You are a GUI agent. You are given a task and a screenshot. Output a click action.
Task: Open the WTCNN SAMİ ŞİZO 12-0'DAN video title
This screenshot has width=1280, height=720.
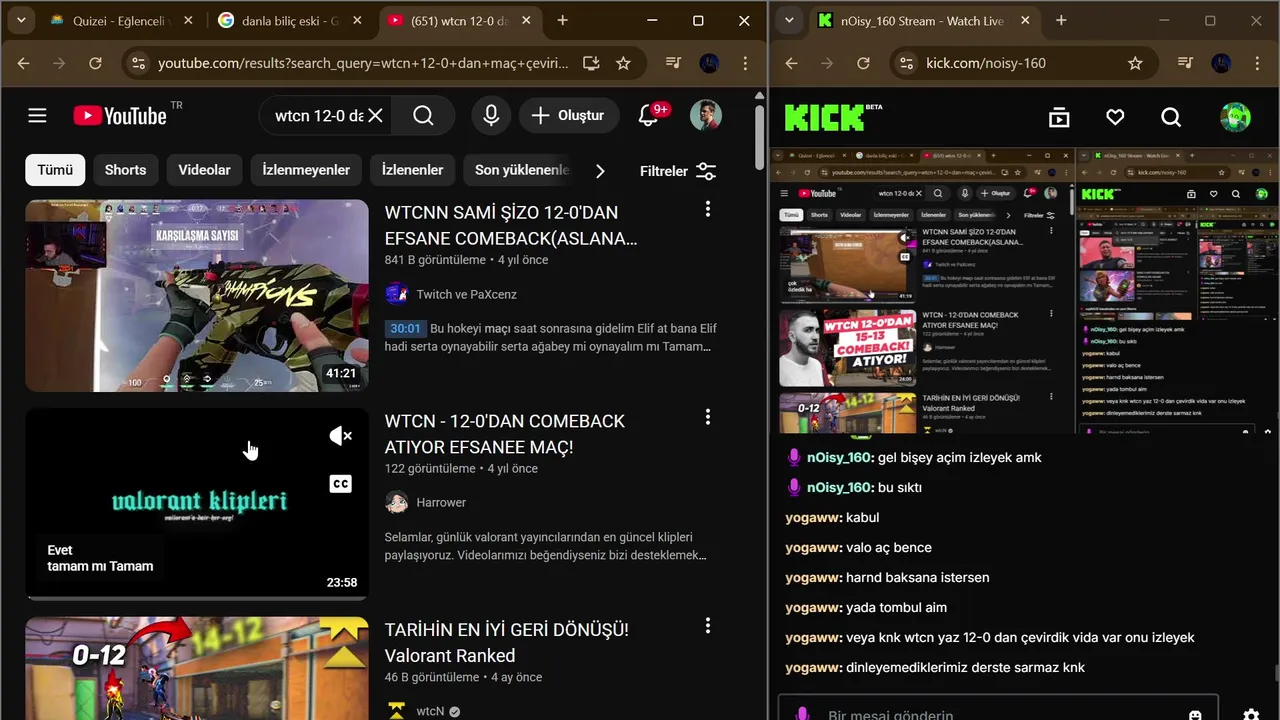(510, 225)
